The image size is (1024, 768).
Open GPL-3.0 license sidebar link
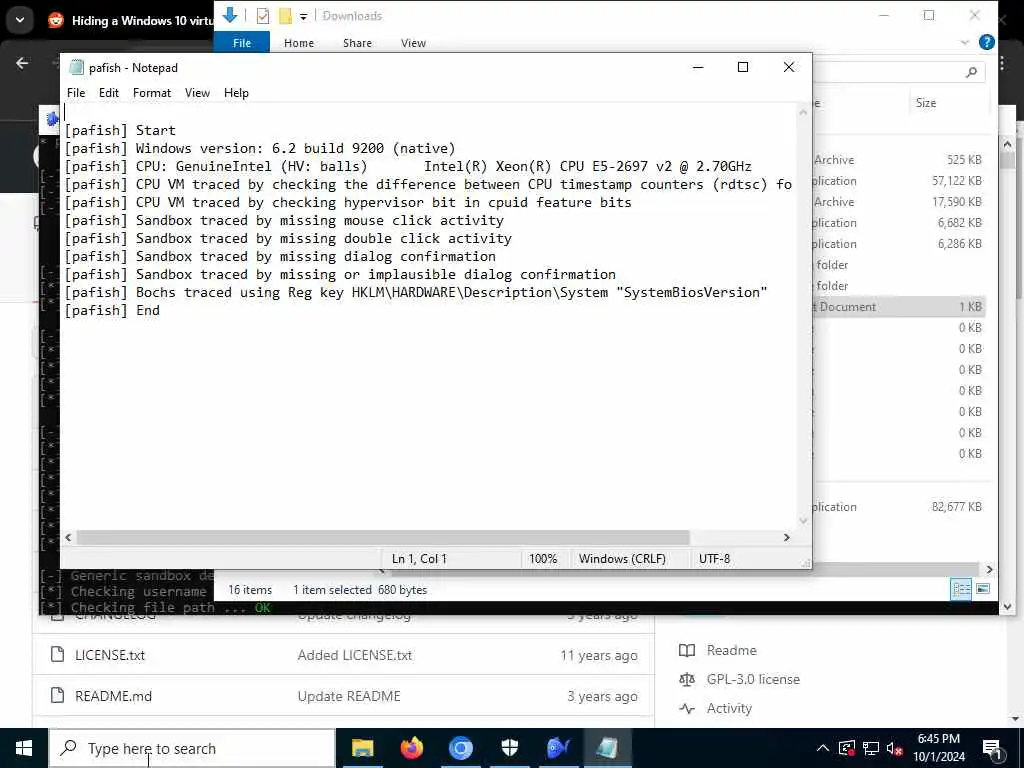(x=753, y=679)
